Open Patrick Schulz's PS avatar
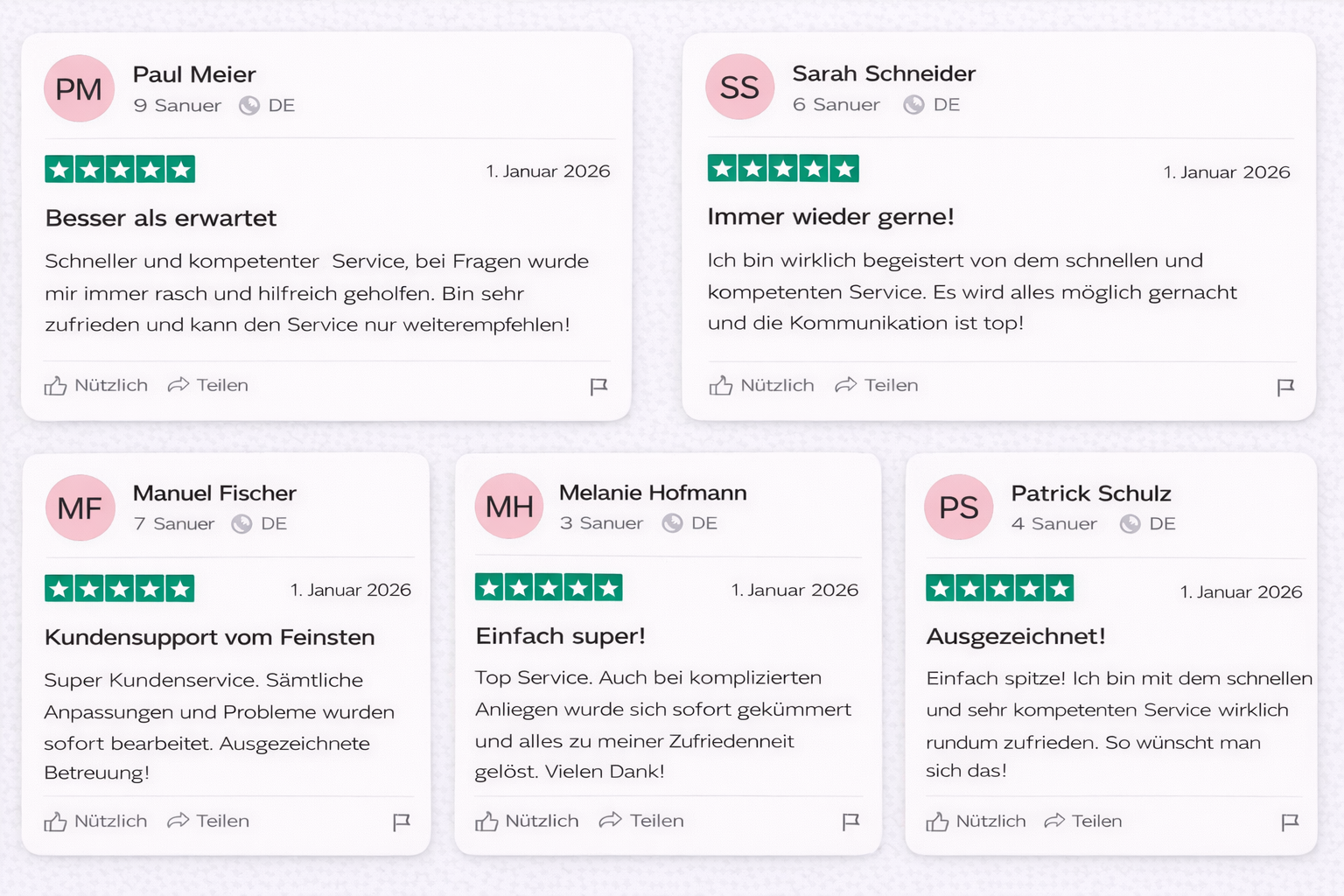 point(958,507)
